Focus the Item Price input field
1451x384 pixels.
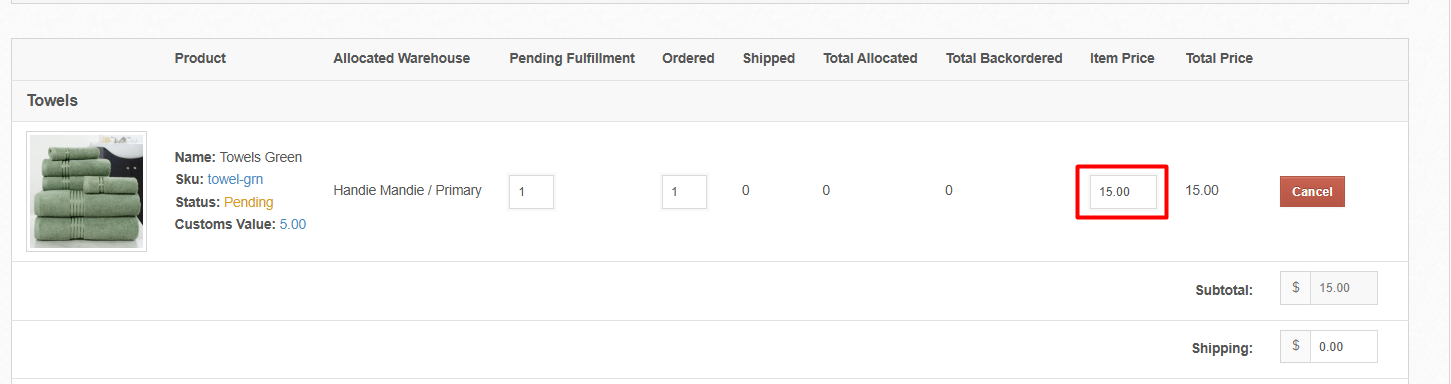[1123, 192]
